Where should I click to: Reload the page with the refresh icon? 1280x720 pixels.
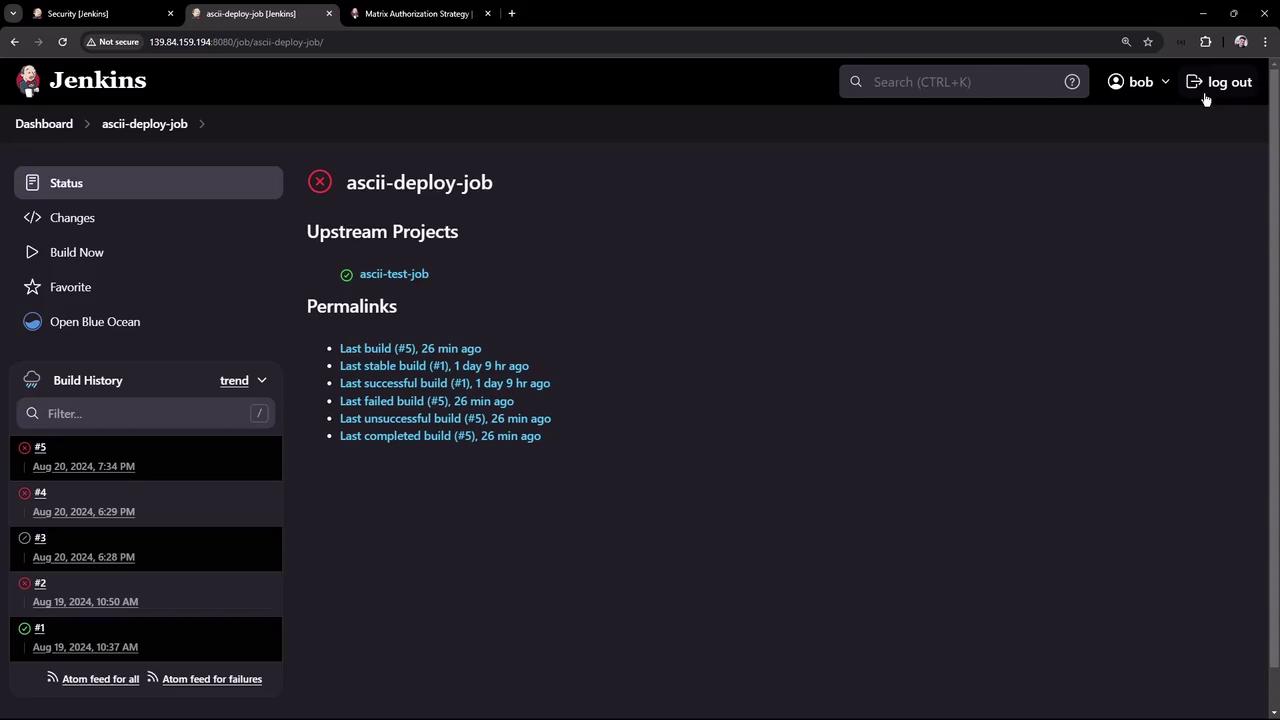[62, 42]
